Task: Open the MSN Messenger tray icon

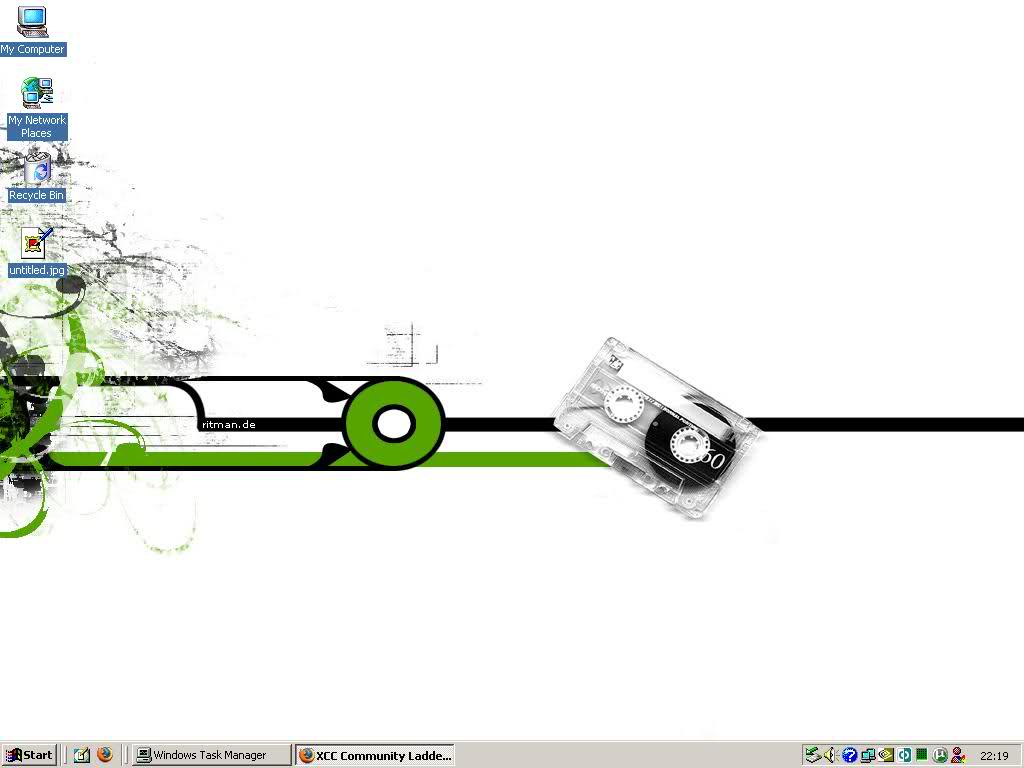Action: click(x=958, y=755)
